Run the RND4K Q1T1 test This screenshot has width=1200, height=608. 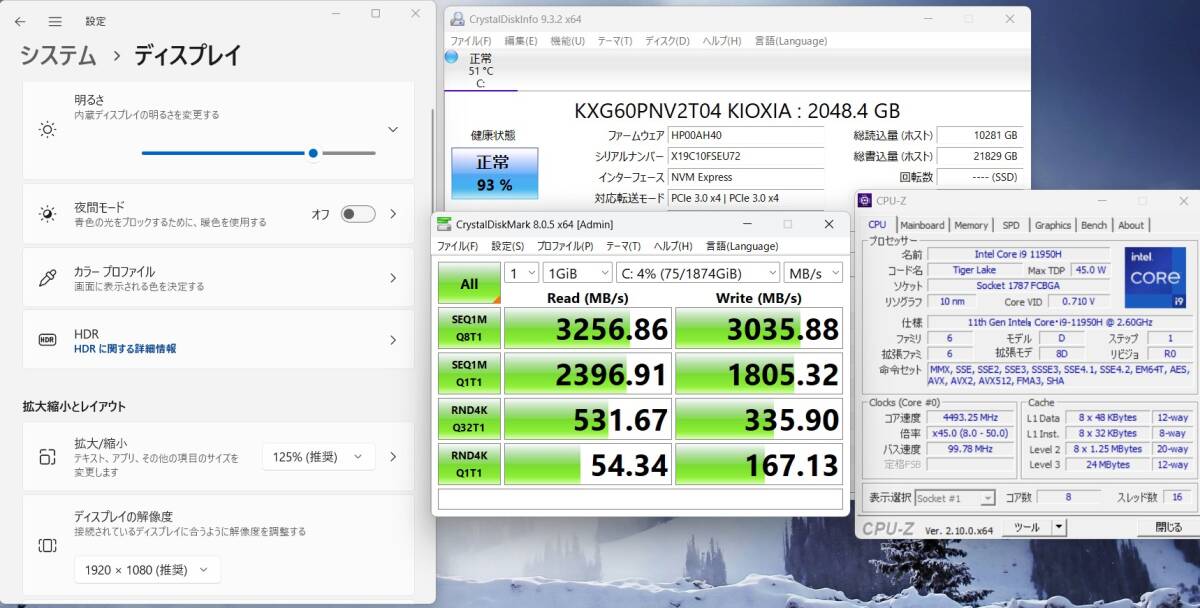(x=469, y=464)
